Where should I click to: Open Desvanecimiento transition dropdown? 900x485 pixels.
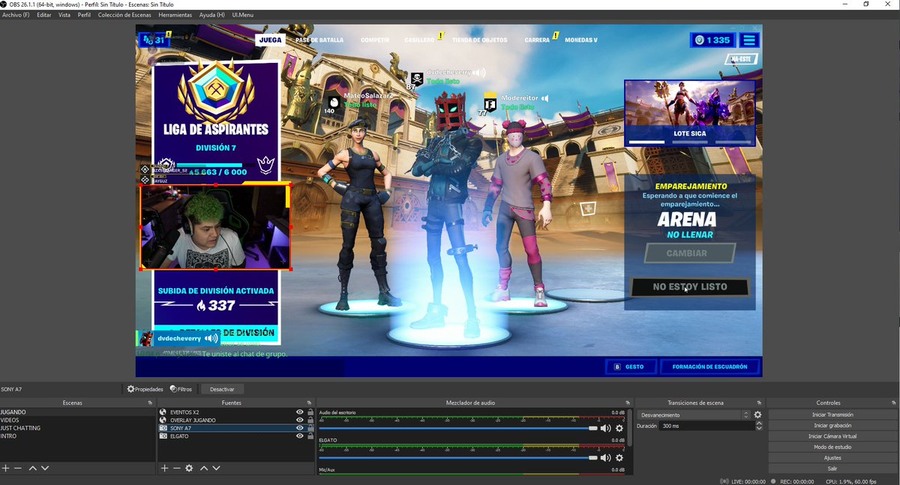[x=693, y=415]
